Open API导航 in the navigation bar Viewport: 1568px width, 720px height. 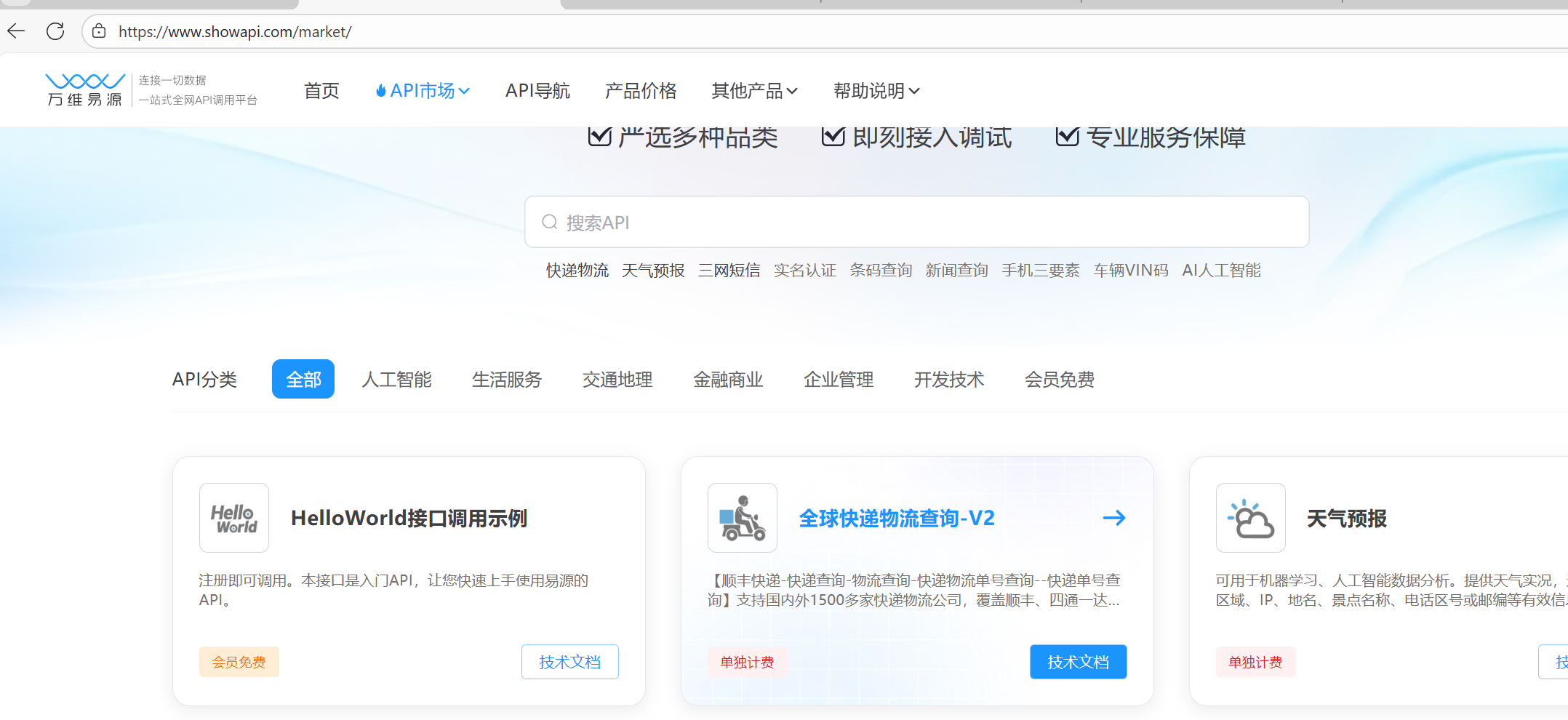coord(538,91)
